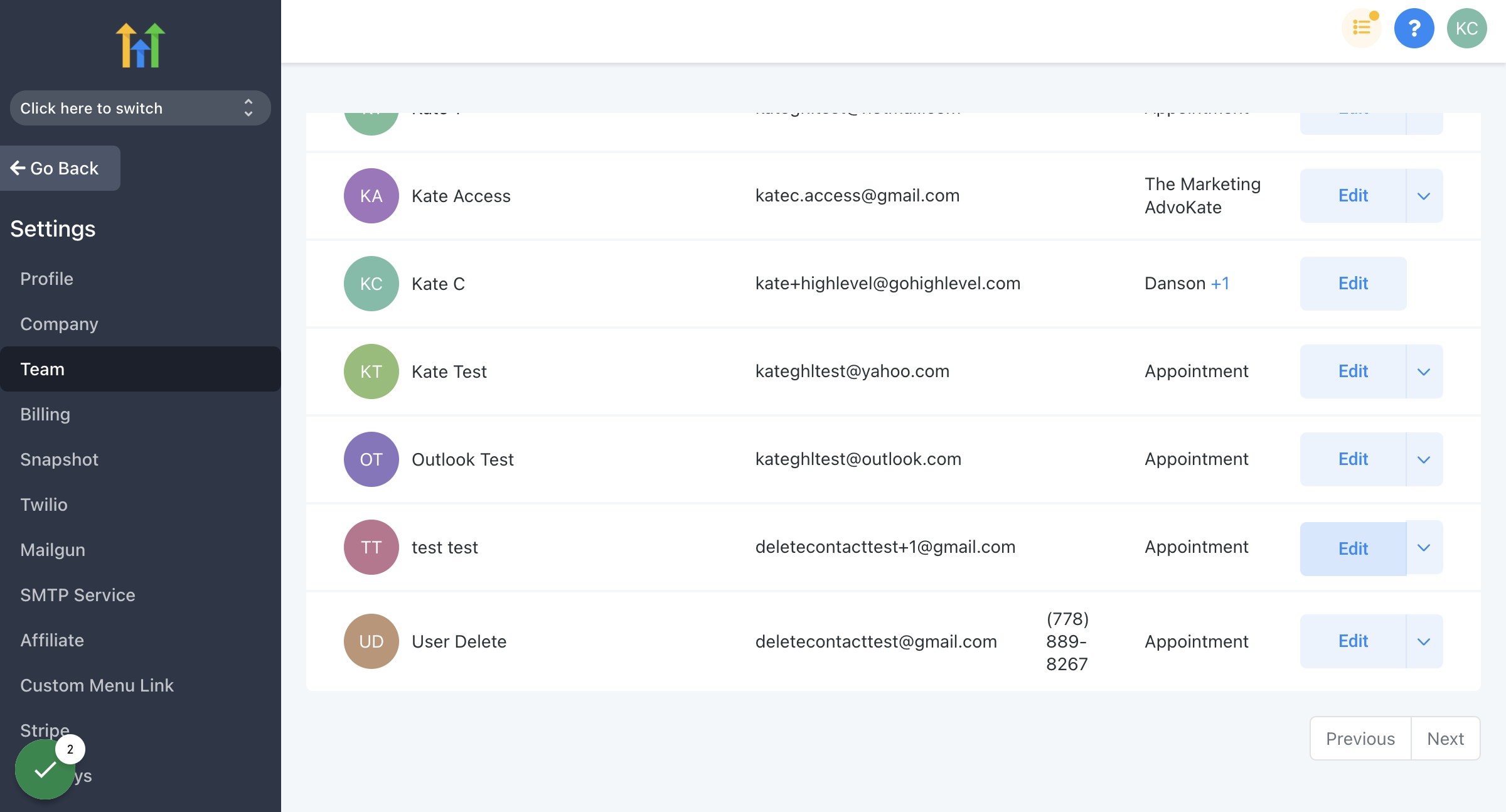
Task: Expand the chevron beside Kate Access Edit
Action: point(1424,196)
